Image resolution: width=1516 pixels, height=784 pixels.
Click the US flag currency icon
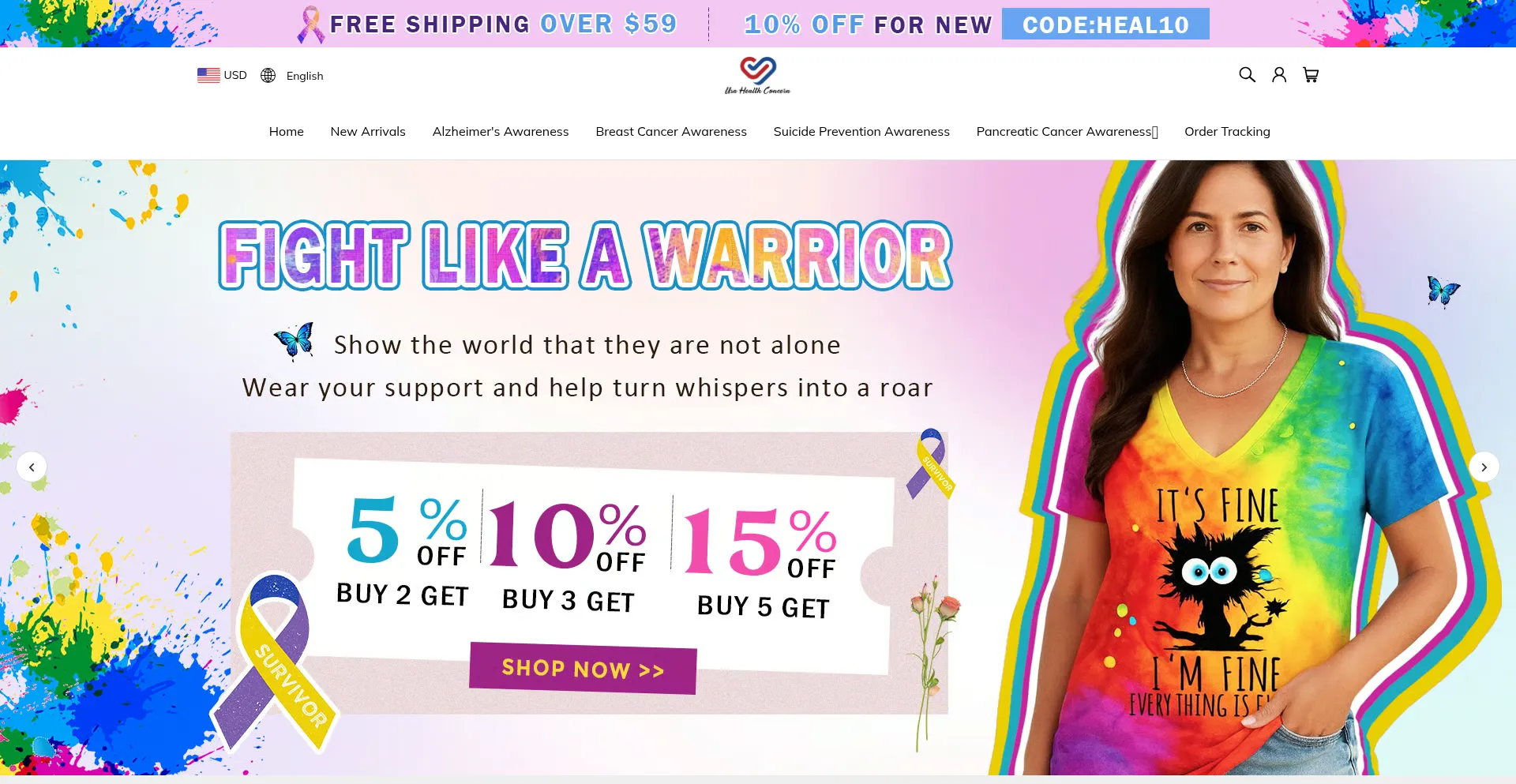tap(208, 75)
